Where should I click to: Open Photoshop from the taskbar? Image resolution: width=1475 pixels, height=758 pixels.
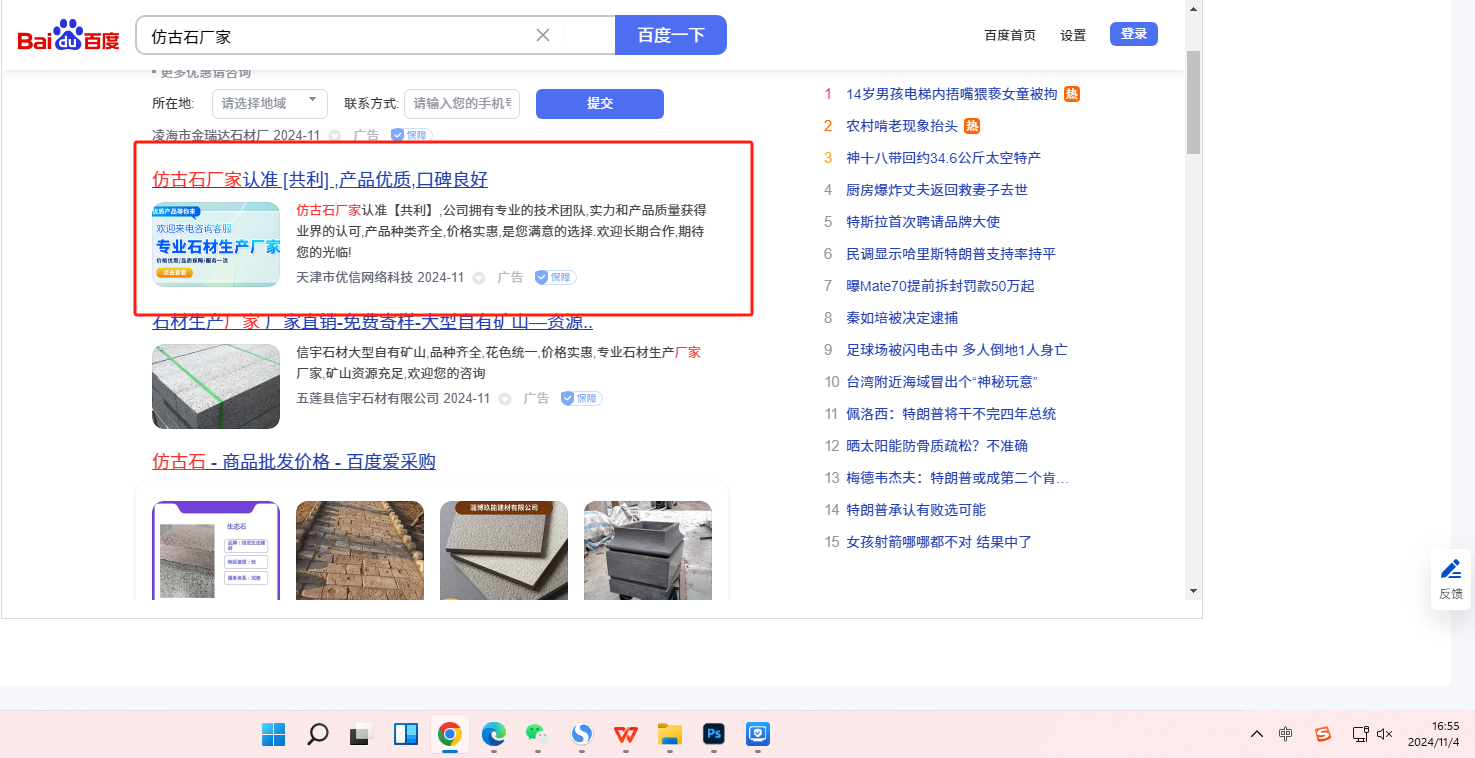pyautogui.click(x=714, y=735)
